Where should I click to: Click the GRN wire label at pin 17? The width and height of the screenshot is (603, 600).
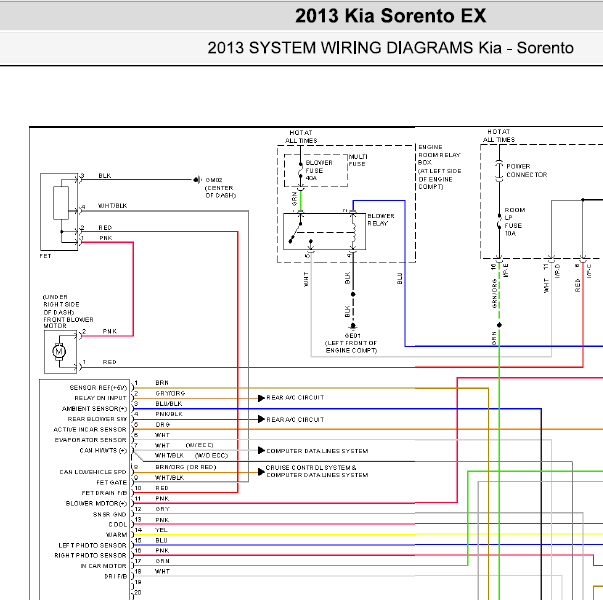tap(162, 561)
